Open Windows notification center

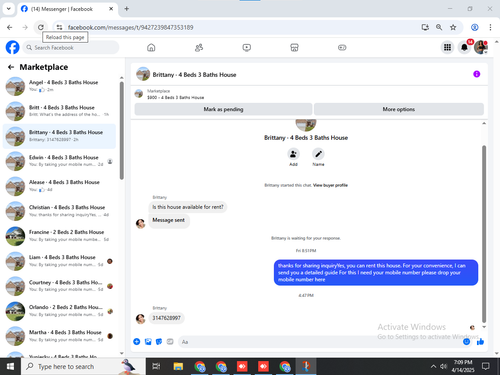point(486,366)
